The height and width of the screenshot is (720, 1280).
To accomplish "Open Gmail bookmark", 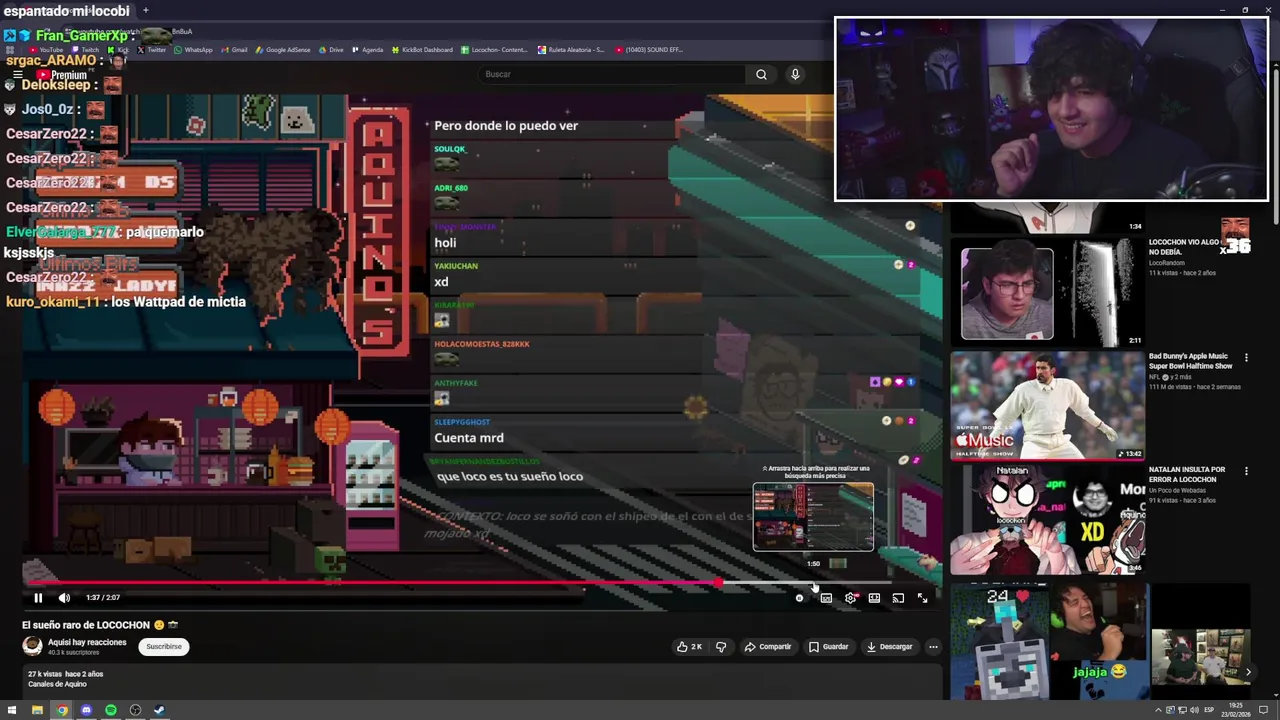I will (x=233, y=50).
